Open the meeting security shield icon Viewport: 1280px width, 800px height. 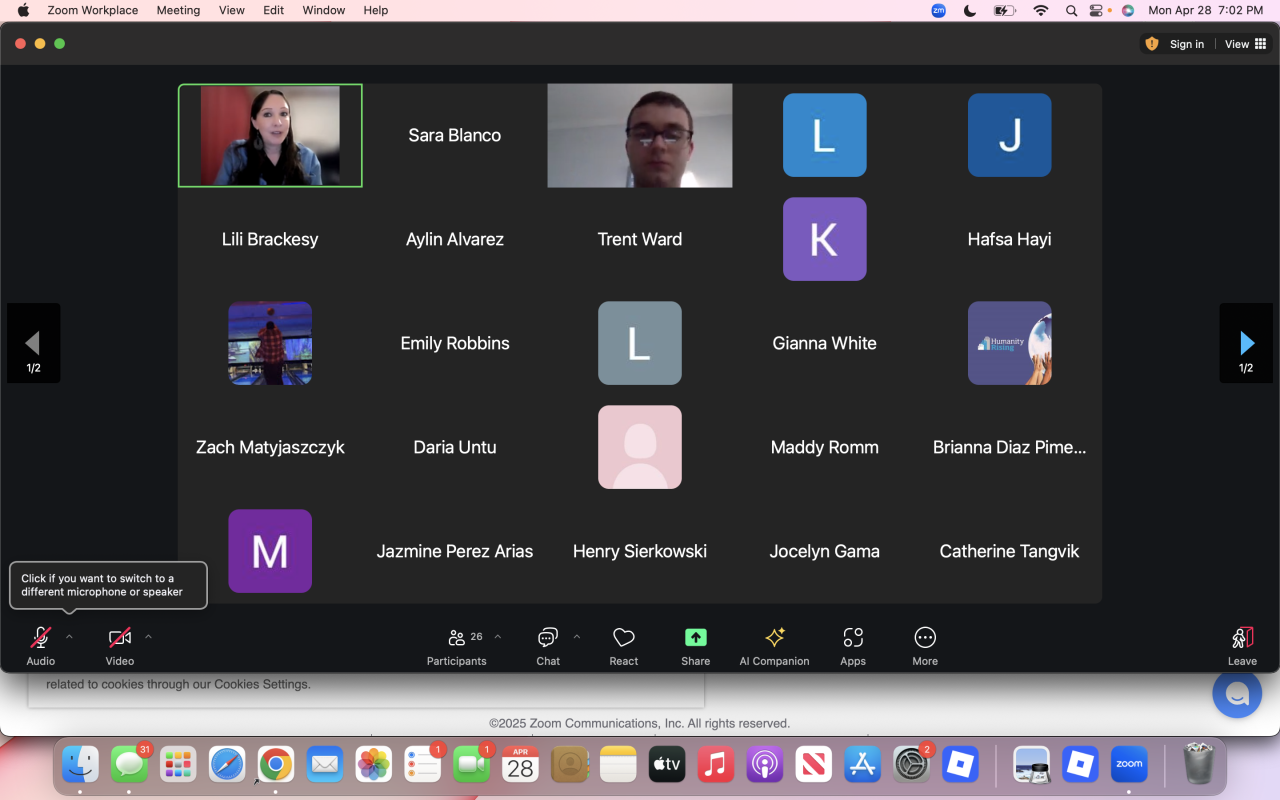1152,44
